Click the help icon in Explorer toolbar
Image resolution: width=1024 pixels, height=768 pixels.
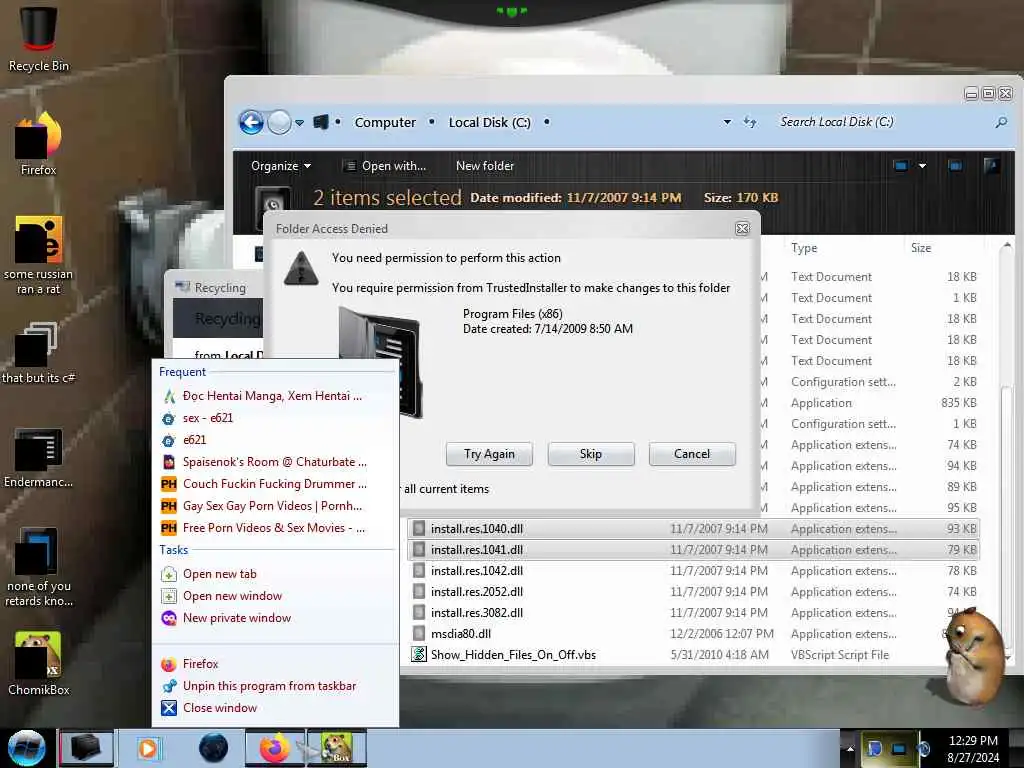(991, 166)
